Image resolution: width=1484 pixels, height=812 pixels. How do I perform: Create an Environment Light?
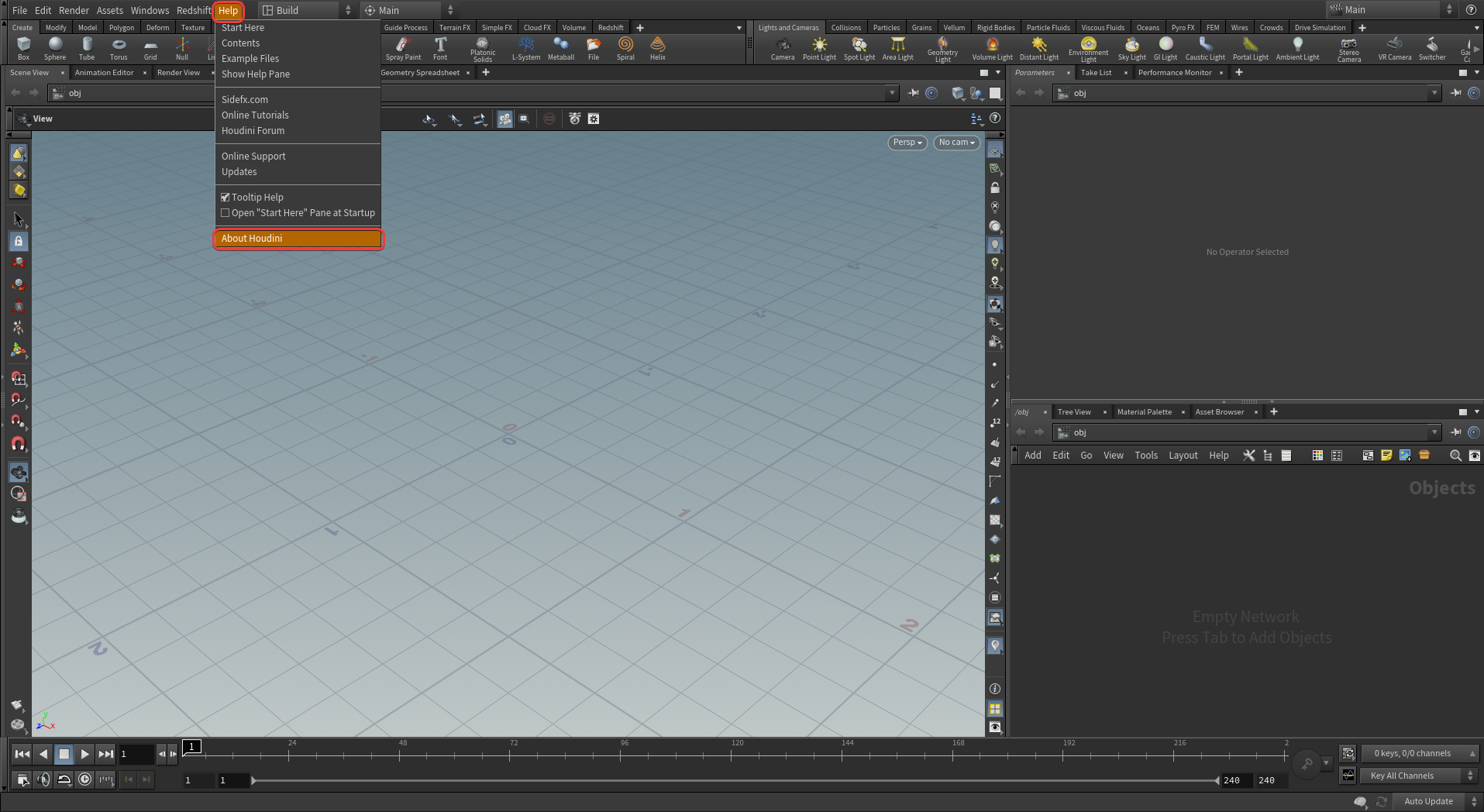coord(1089,49)
